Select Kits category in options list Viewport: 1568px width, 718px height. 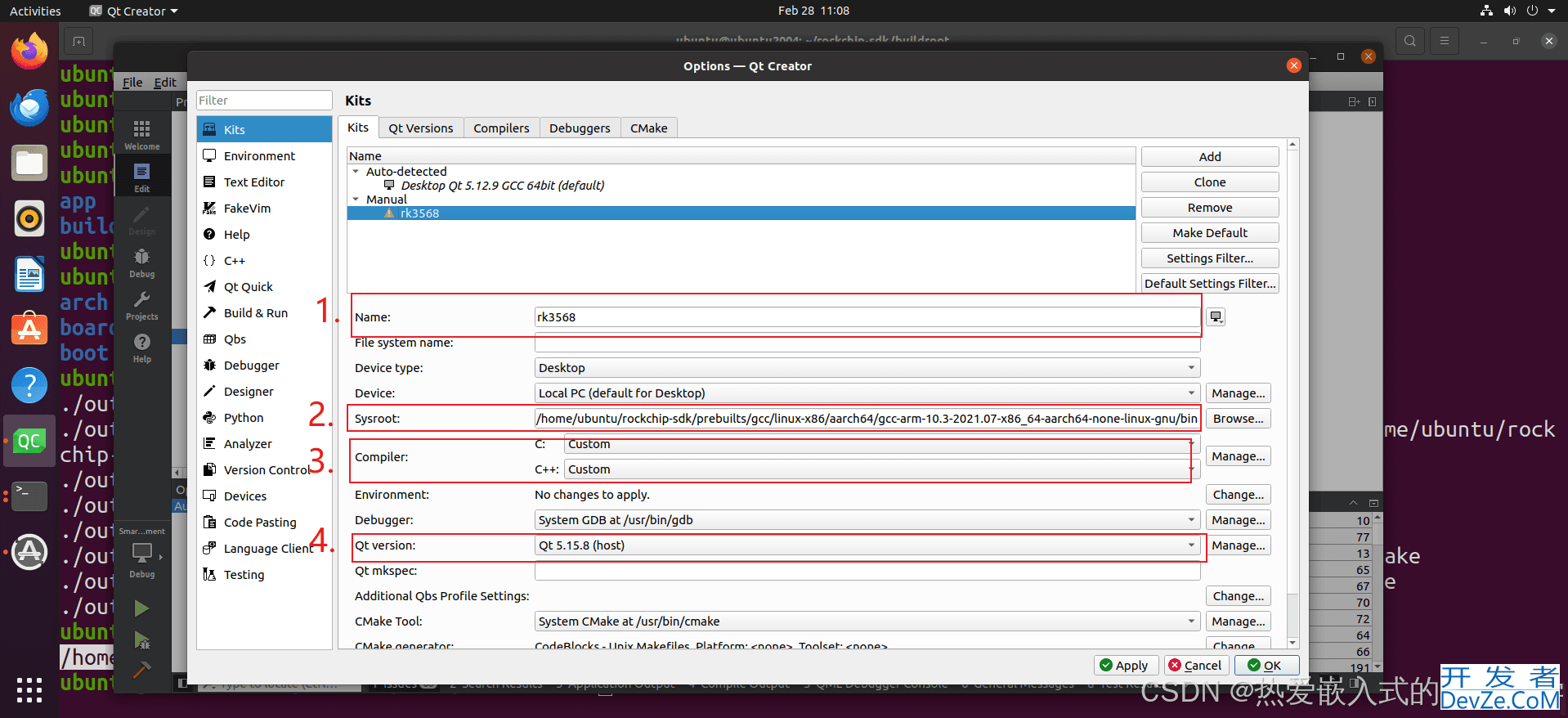265,129
